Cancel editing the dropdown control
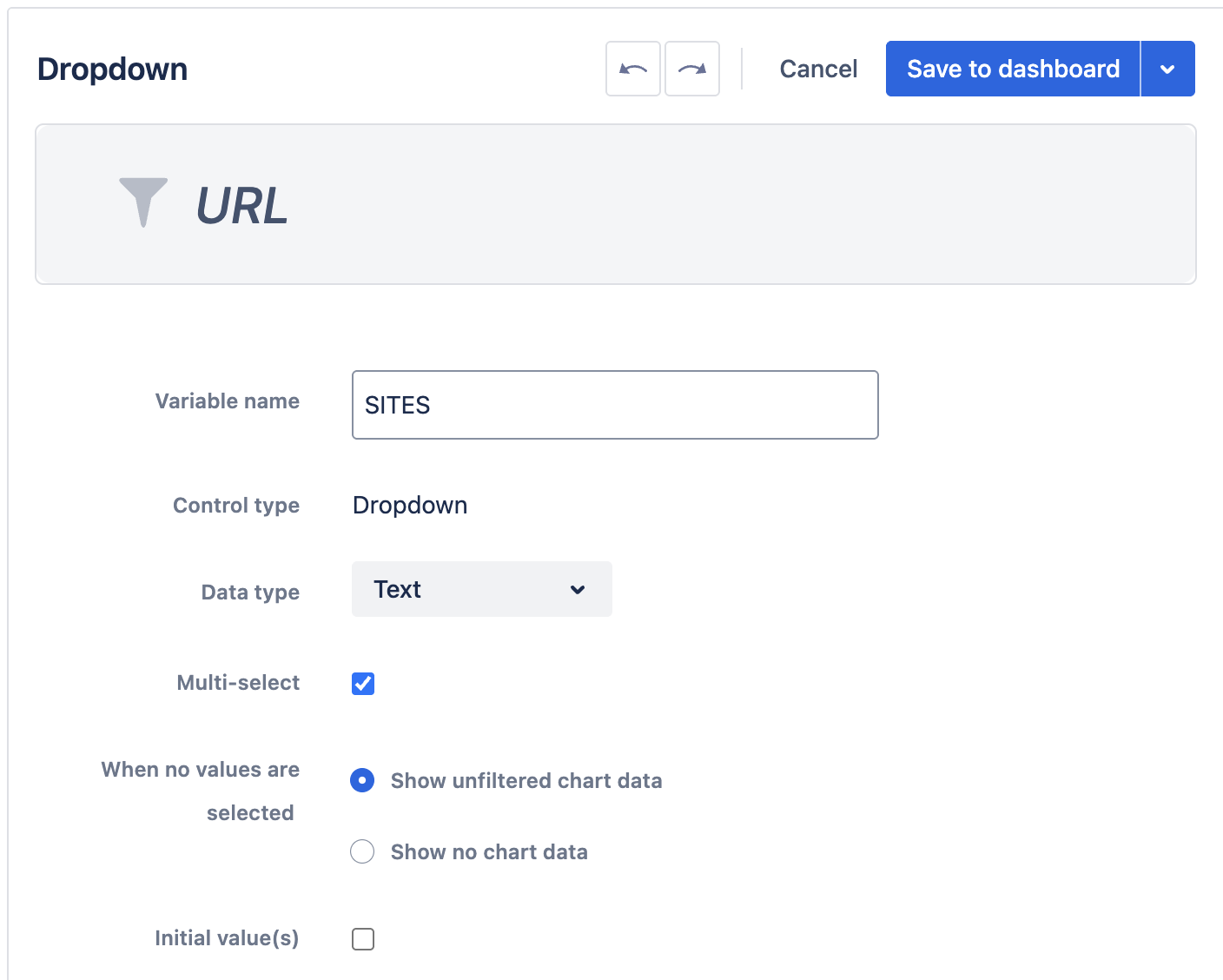Viewport: 1223px width, 980px height. (818, 69)
